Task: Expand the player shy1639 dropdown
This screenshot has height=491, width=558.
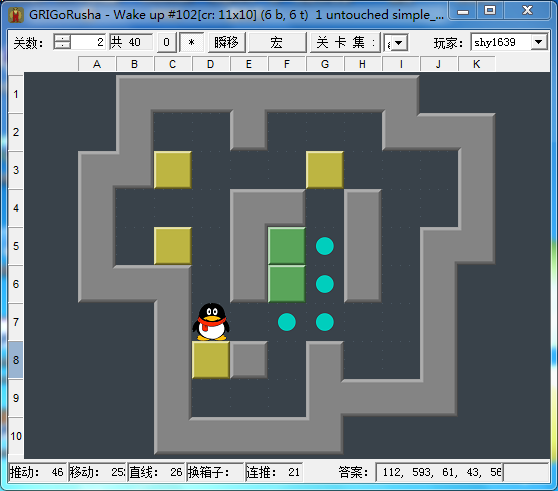Action: coord(539,42)
